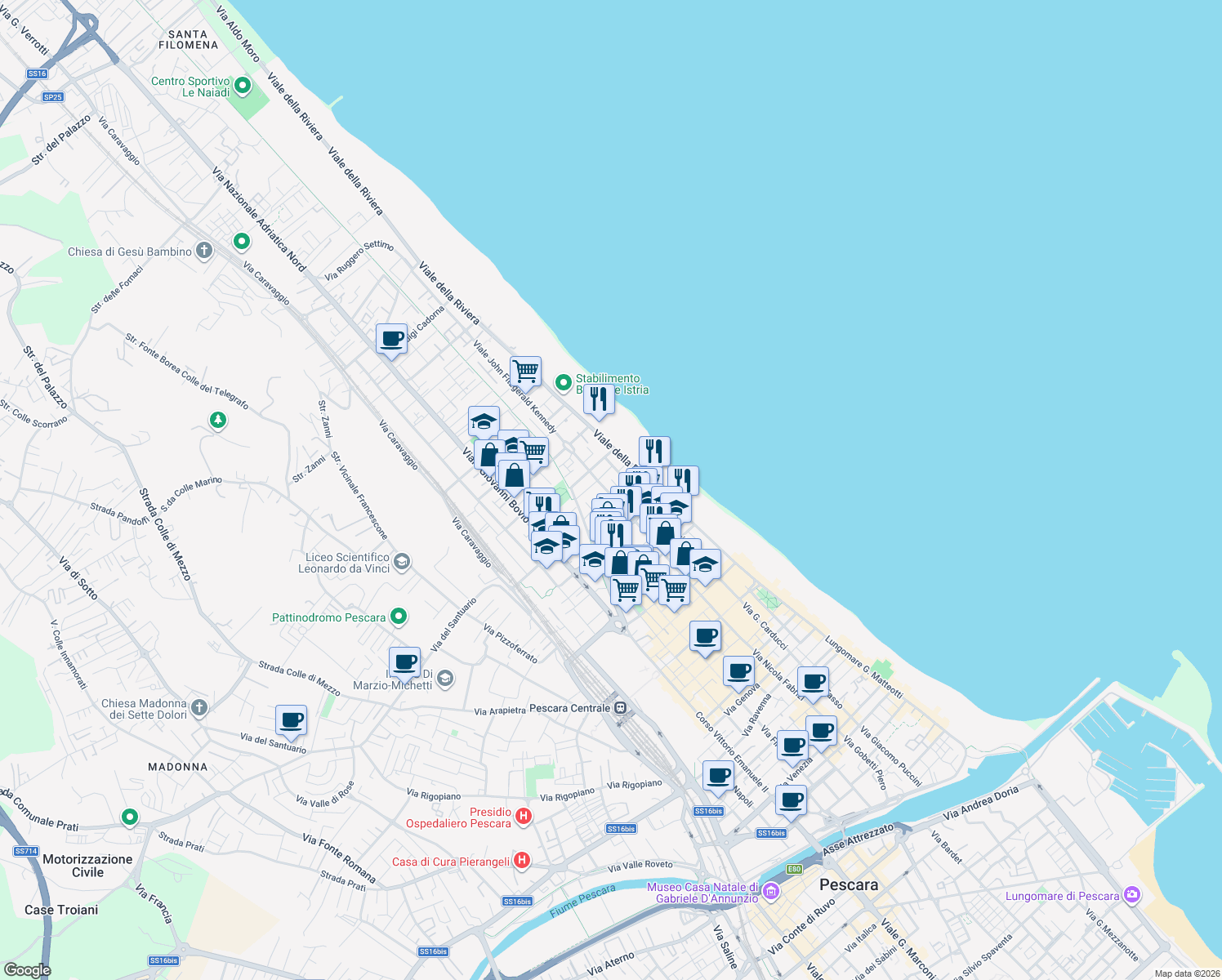Select the church marker at Chiesa Madonna dei Sette Dolori

point(198,707)
